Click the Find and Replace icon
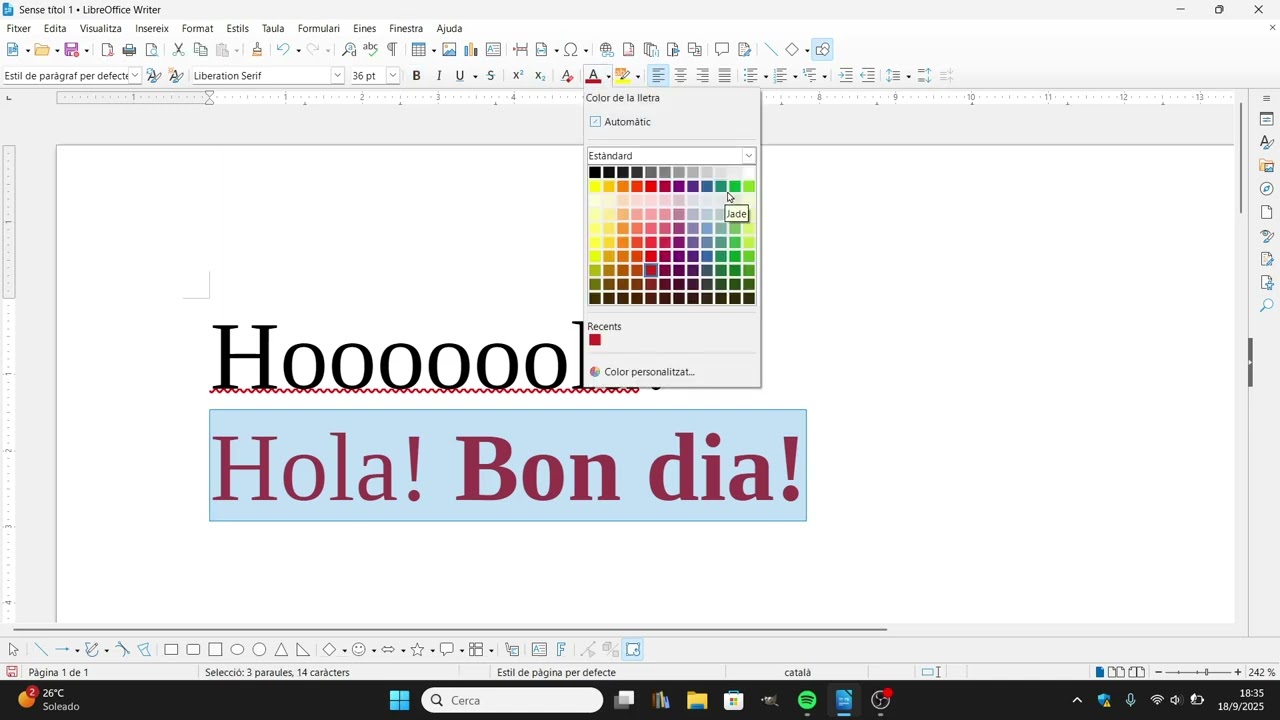Image resolution: width=1280 pixels, height=720 pixels. click(x=349, y=50)
